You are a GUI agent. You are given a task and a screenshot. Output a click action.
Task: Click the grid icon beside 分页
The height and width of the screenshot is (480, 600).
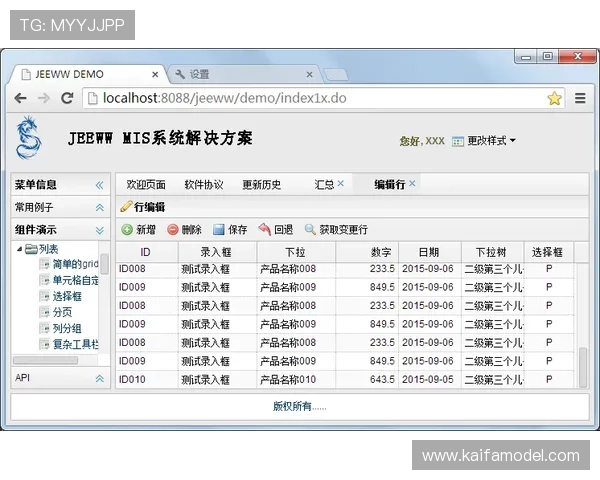click(x=44, y=312)
